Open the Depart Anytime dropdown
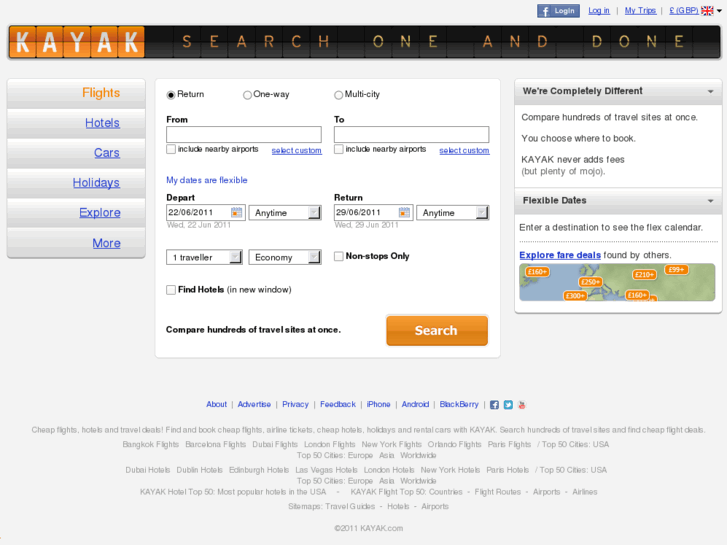This screenshot has width=727, height=545. (285, 212)
